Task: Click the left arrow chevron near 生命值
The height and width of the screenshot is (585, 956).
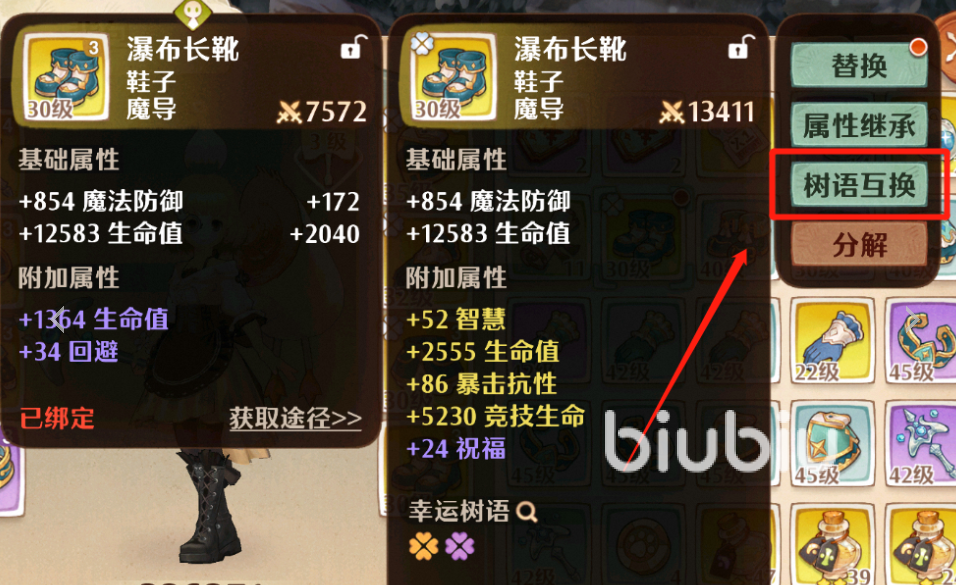Action: tap(58, 318)
